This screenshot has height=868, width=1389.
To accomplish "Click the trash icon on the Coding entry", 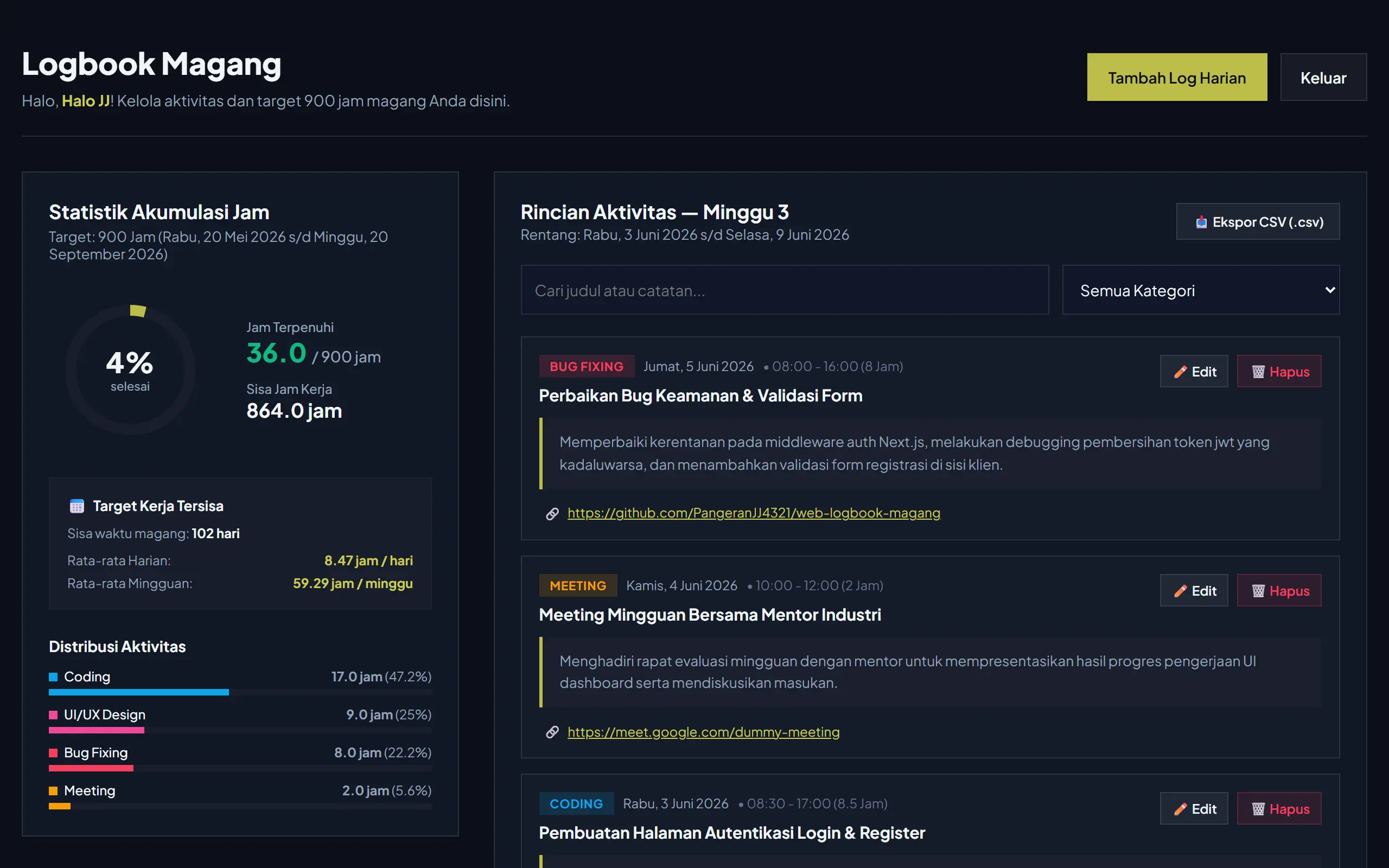I will [x=1258, y=809].
